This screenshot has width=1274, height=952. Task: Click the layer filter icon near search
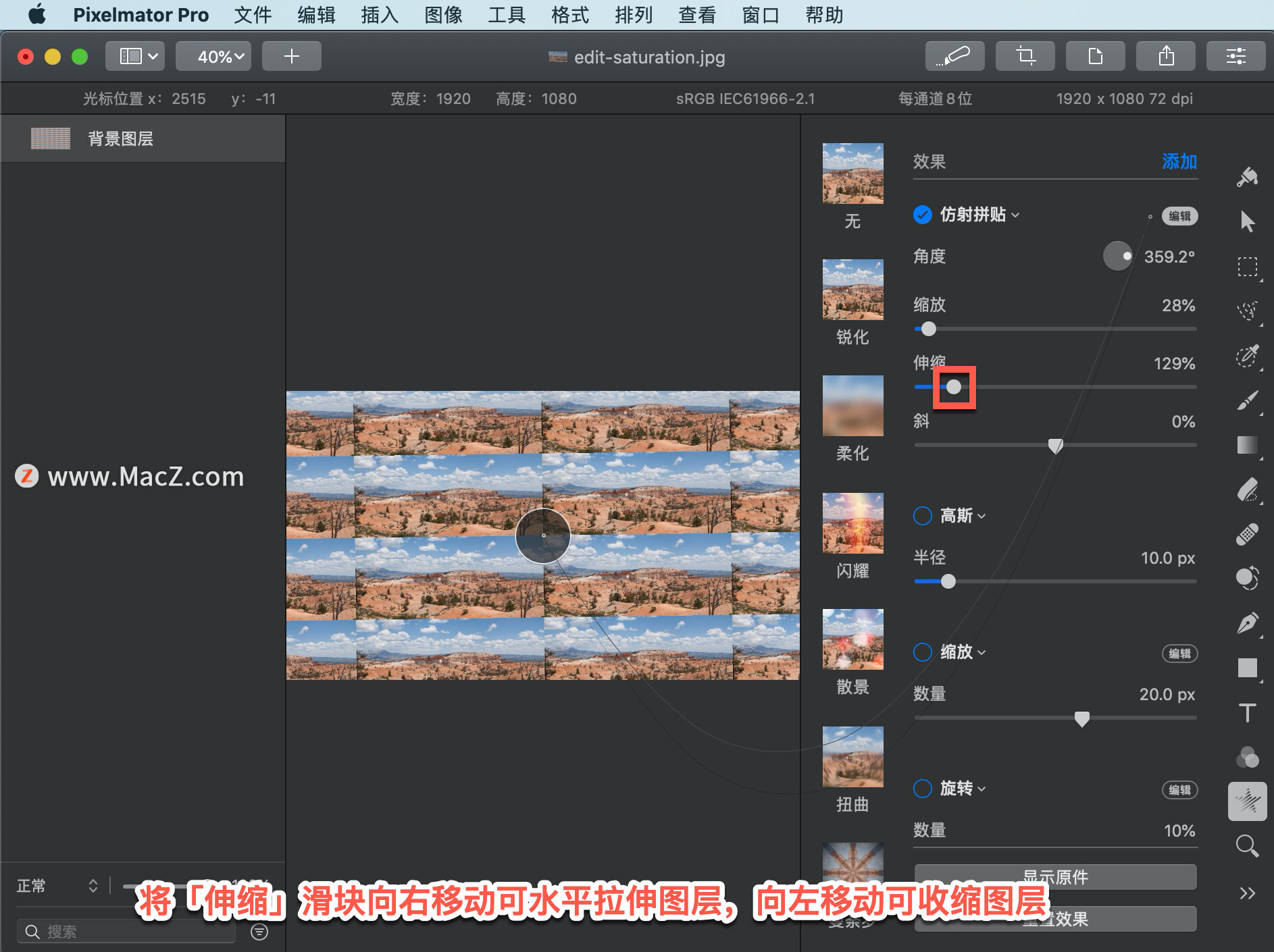[259, 932]
